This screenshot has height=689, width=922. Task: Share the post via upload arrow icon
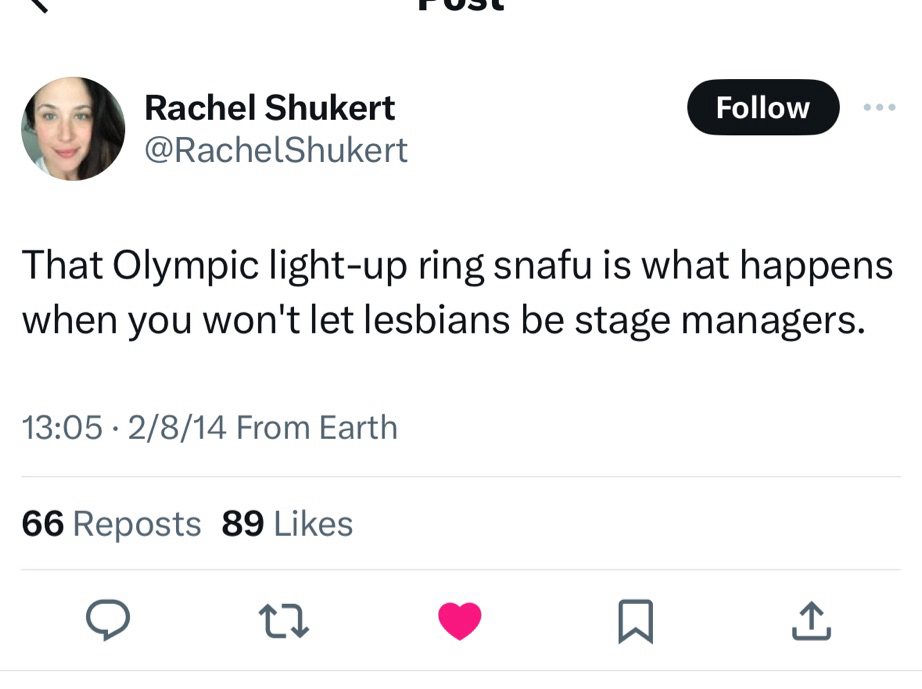[x=811, y=622]
